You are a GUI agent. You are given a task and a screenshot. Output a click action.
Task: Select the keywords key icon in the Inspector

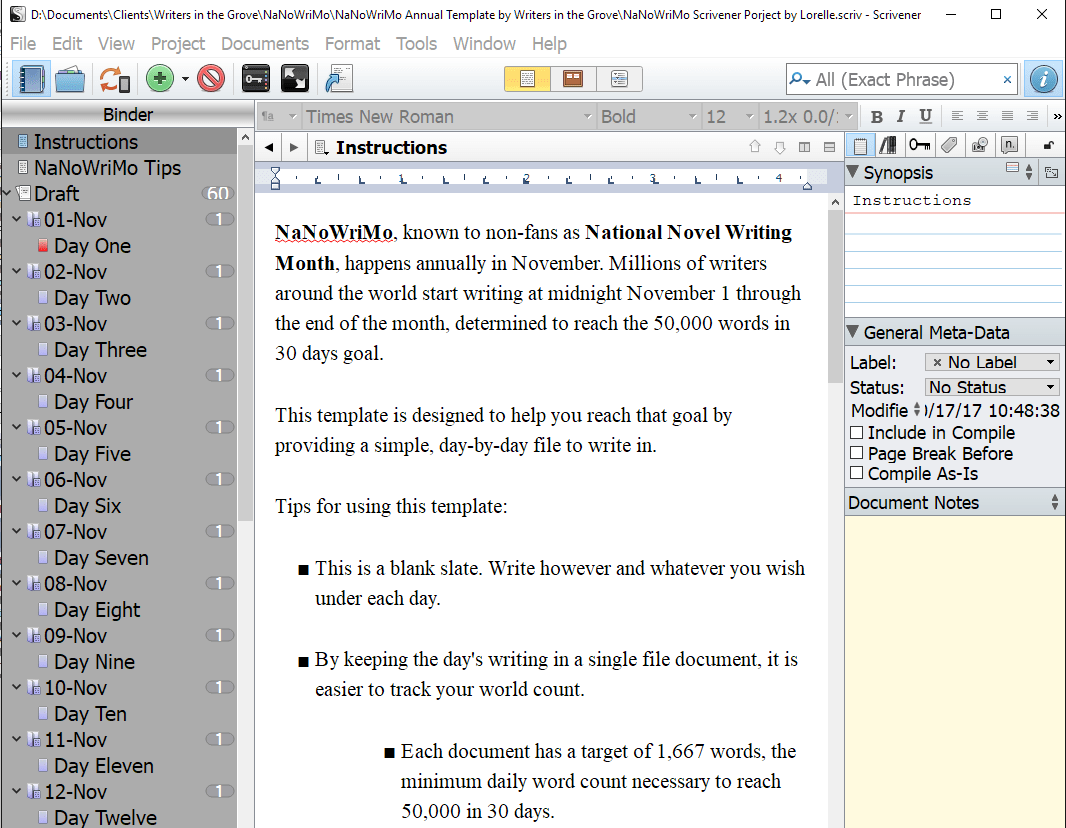[920, 145]
